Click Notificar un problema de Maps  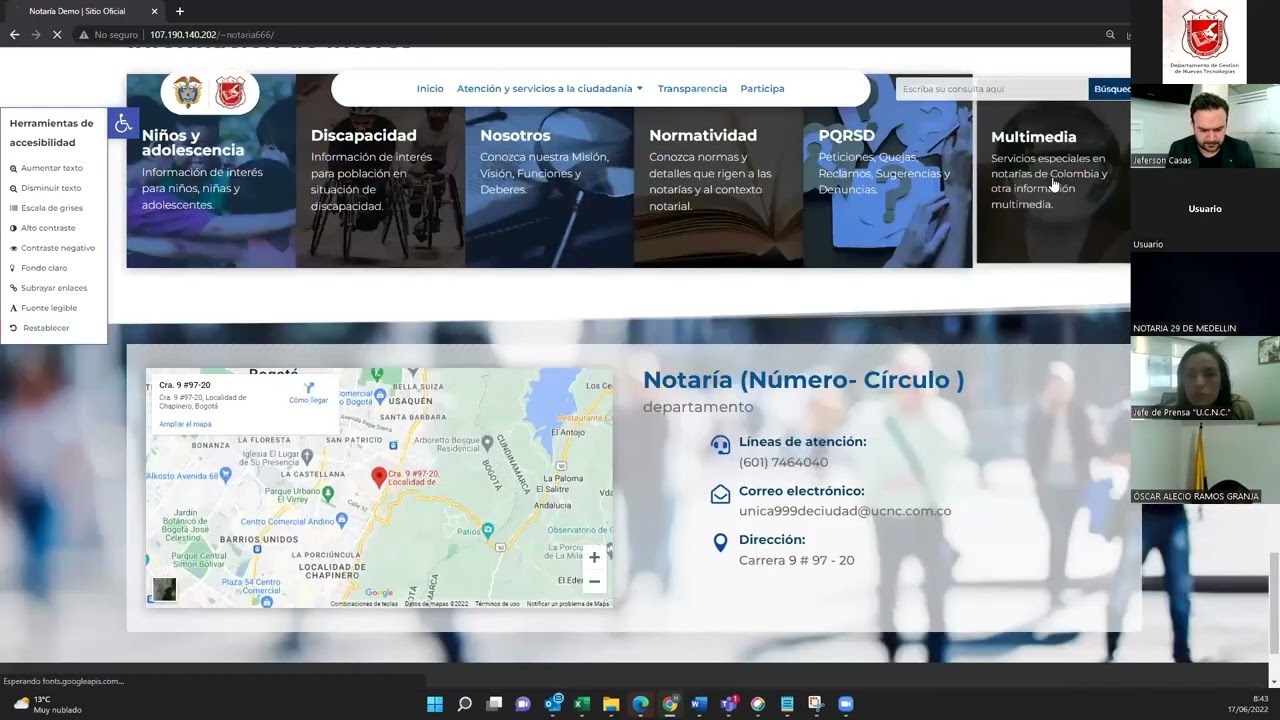pyautogui.click(x=568, y=604)
